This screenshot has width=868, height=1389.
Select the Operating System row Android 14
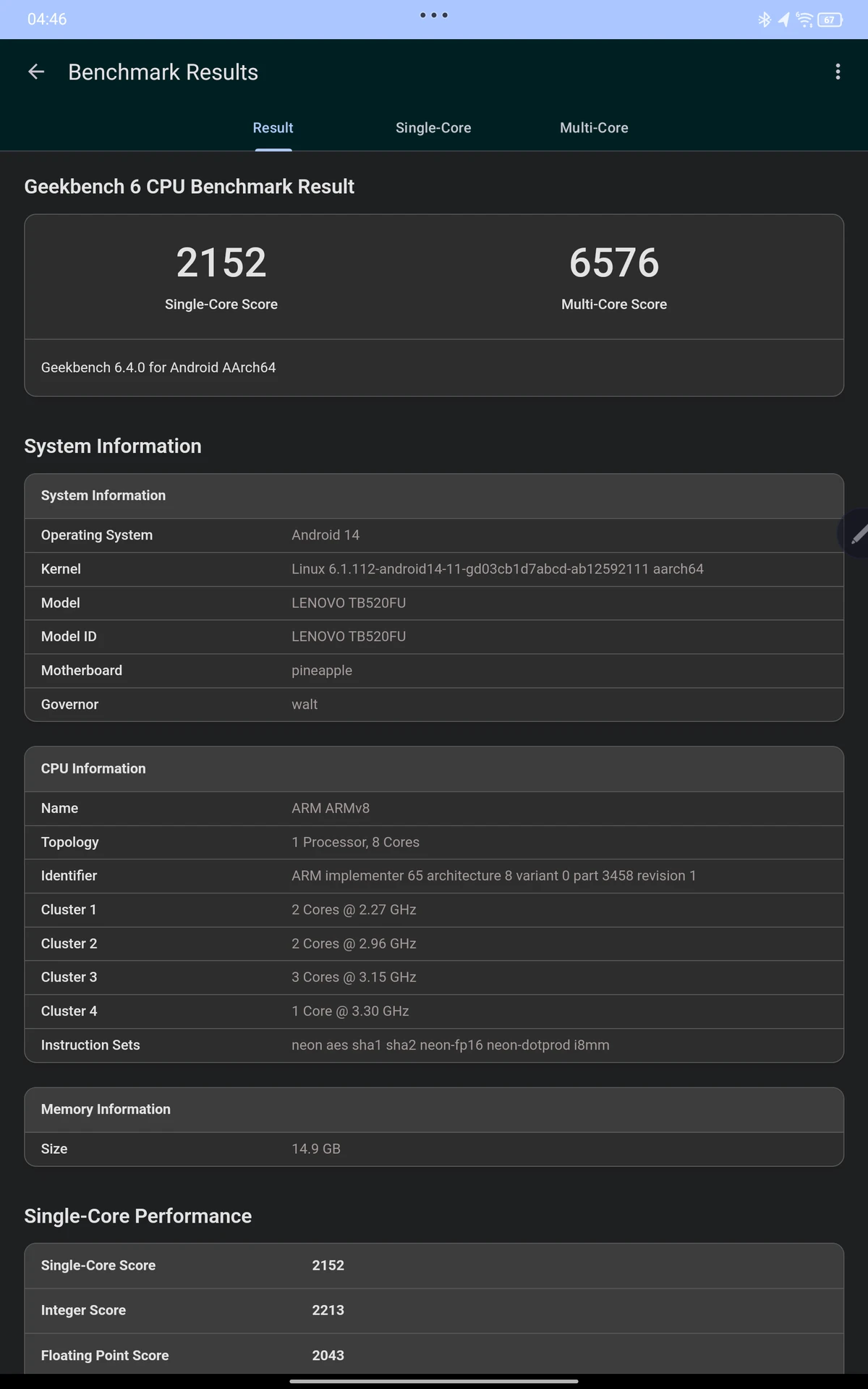pos(434,535)
